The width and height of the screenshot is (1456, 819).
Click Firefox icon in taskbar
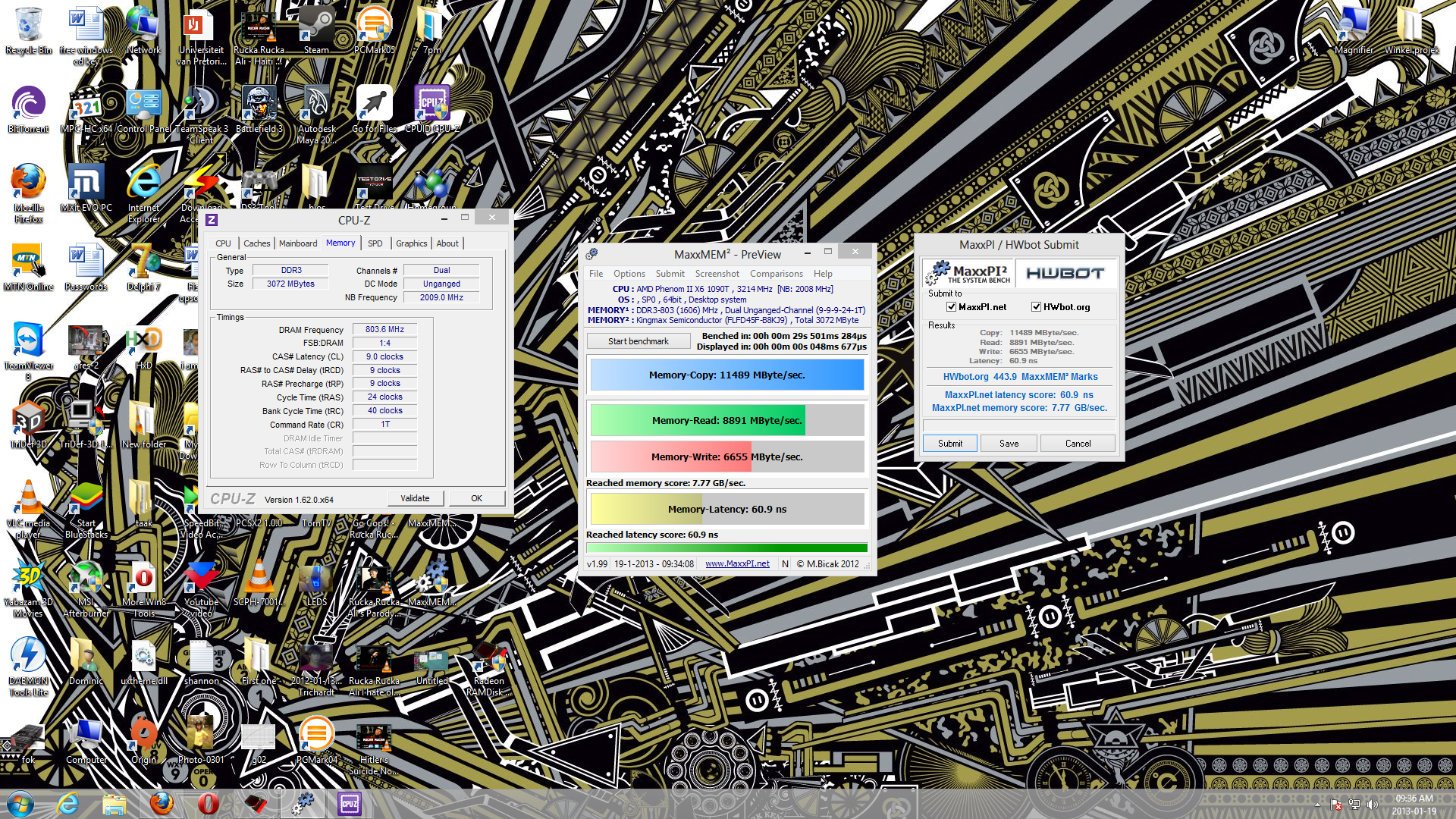tap(162, 803)
